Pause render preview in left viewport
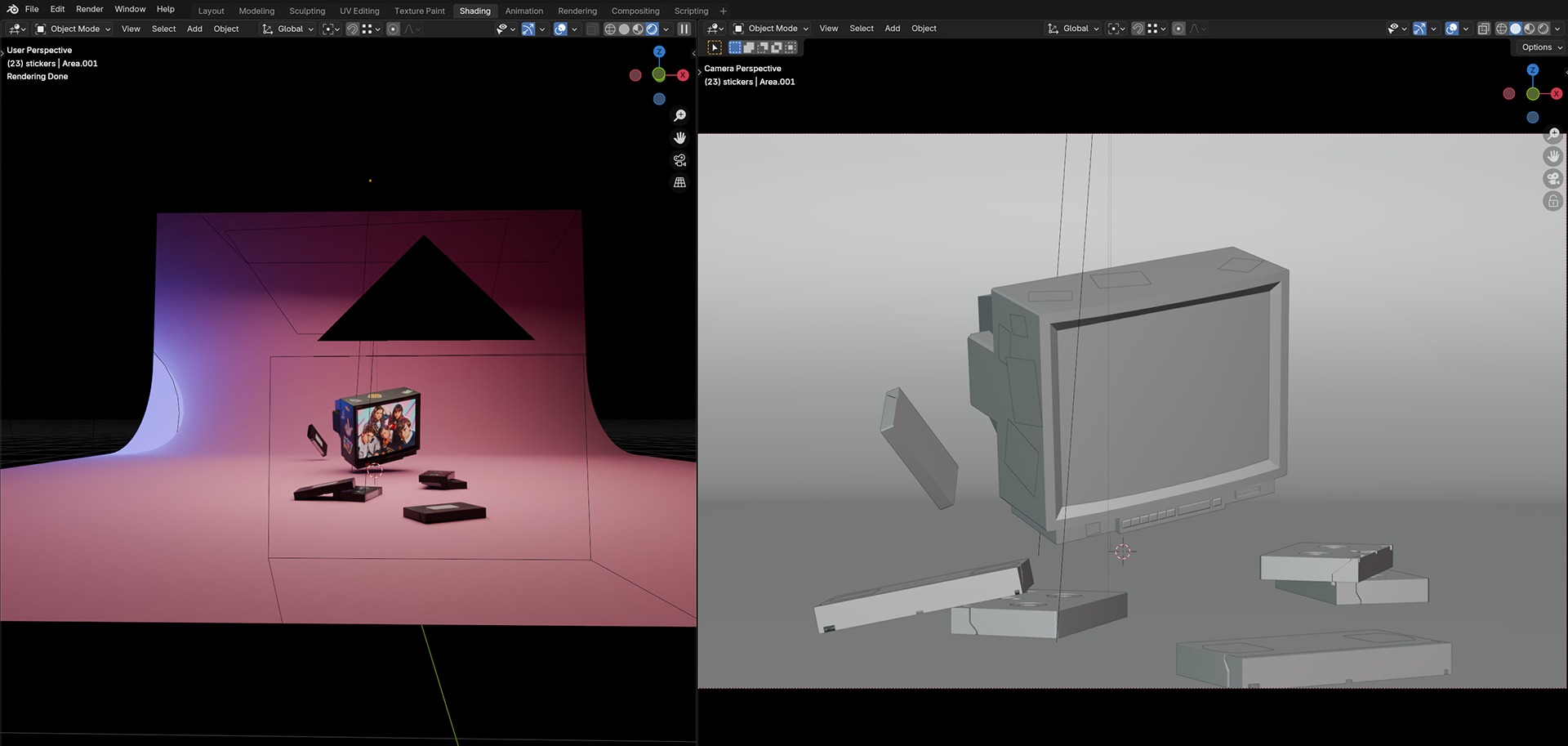 [x=684, y=29]
